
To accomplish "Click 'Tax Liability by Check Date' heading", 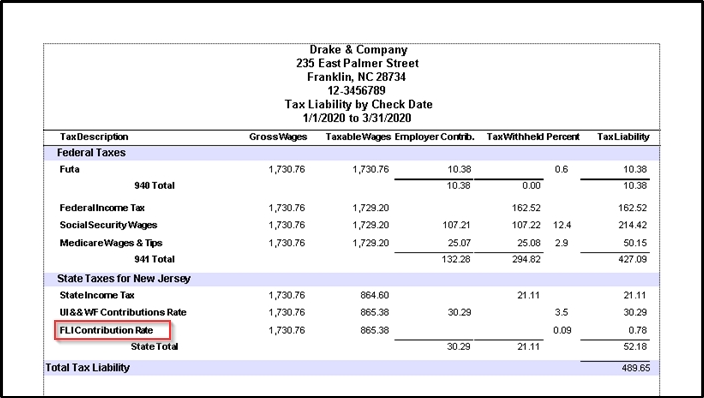I will coord(358,105).
